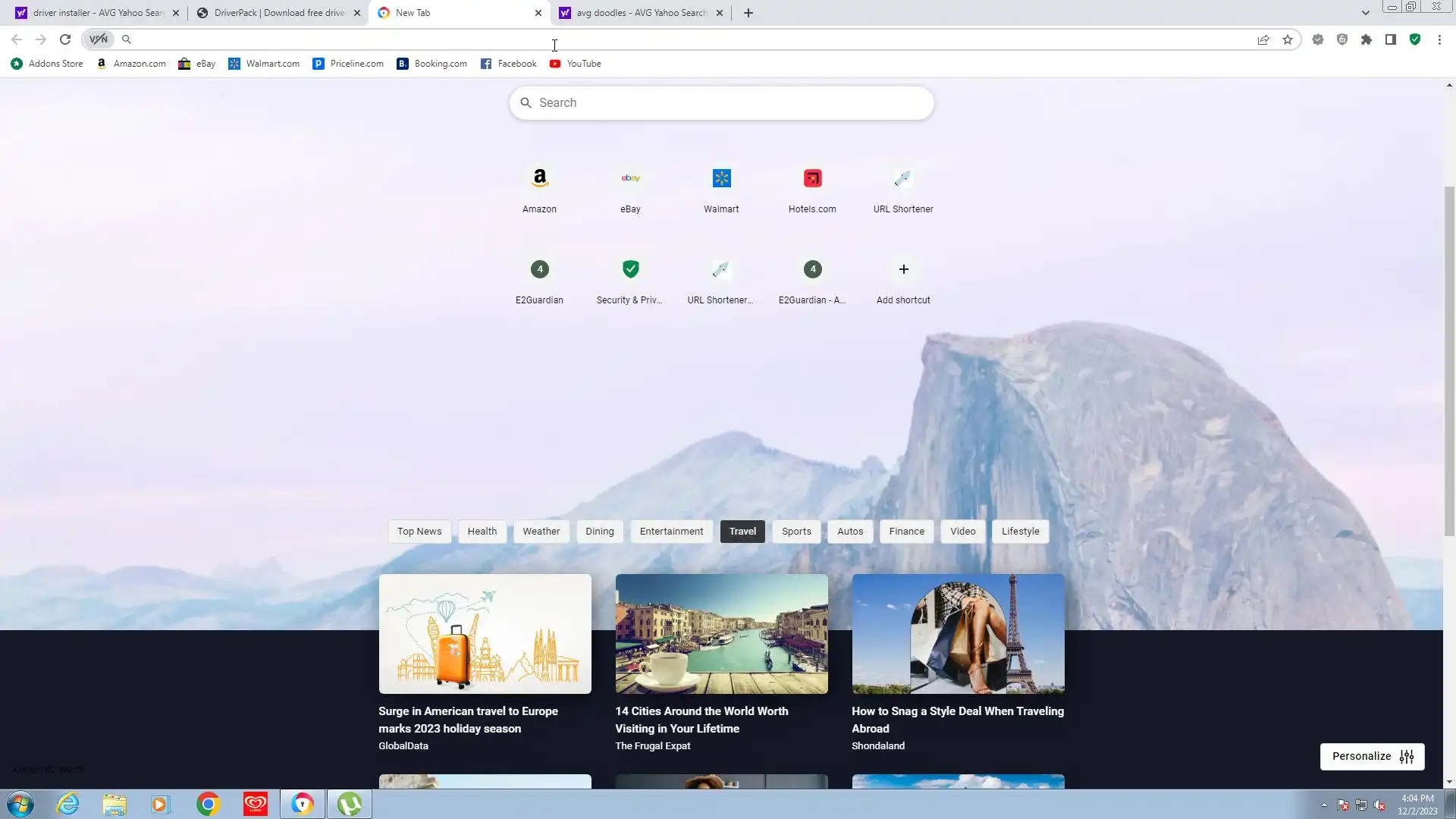Viewport: 1456px width, 819px height.
Task: Click the green AVG shield toolbar icon
Action: point(1415,39)
